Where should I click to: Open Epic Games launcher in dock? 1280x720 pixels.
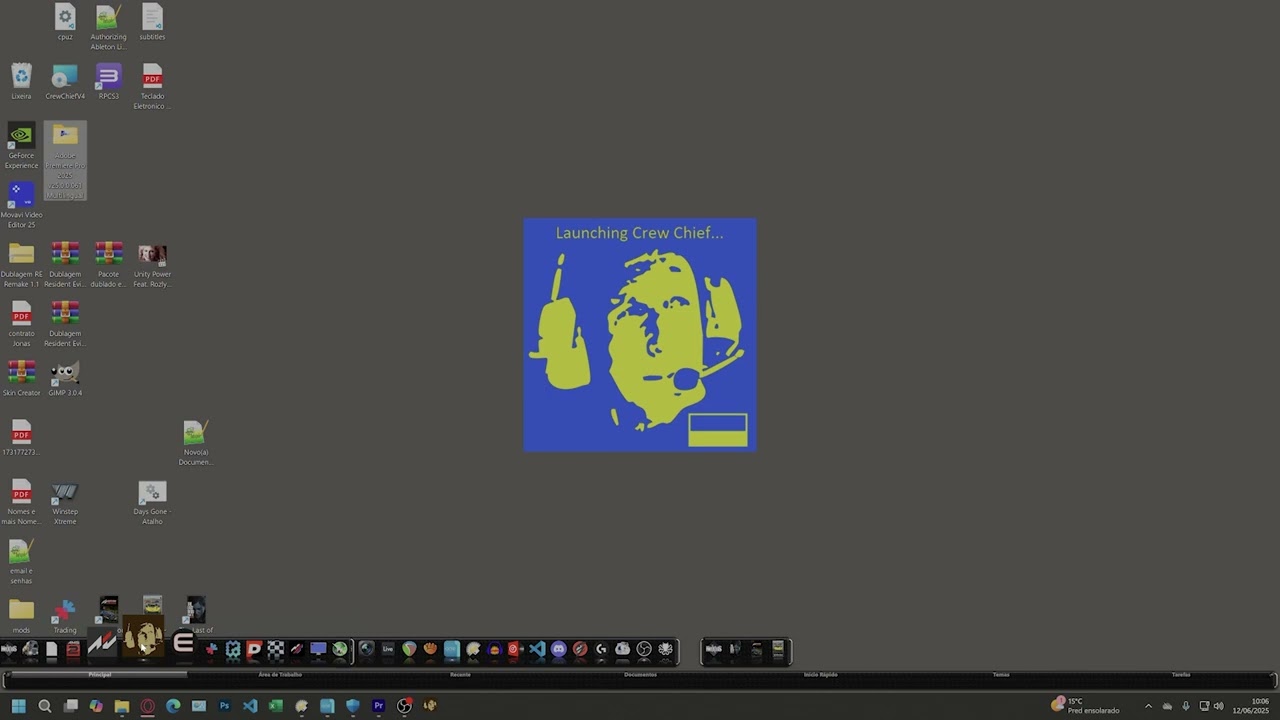(x=183, y=643)
